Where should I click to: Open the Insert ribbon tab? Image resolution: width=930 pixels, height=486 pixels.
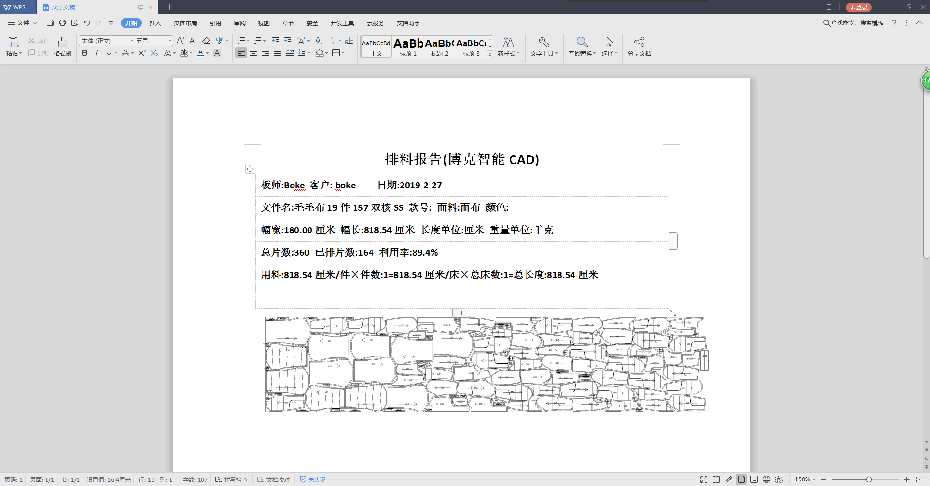point(155,21)
